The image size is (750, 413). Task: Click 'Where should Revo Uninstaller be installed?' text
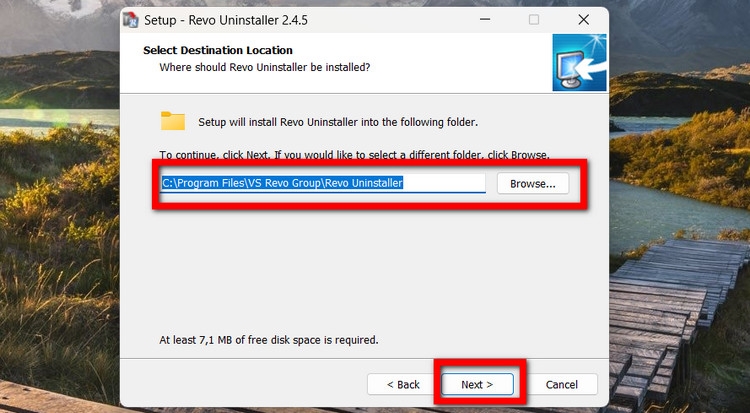click(265, 67)
